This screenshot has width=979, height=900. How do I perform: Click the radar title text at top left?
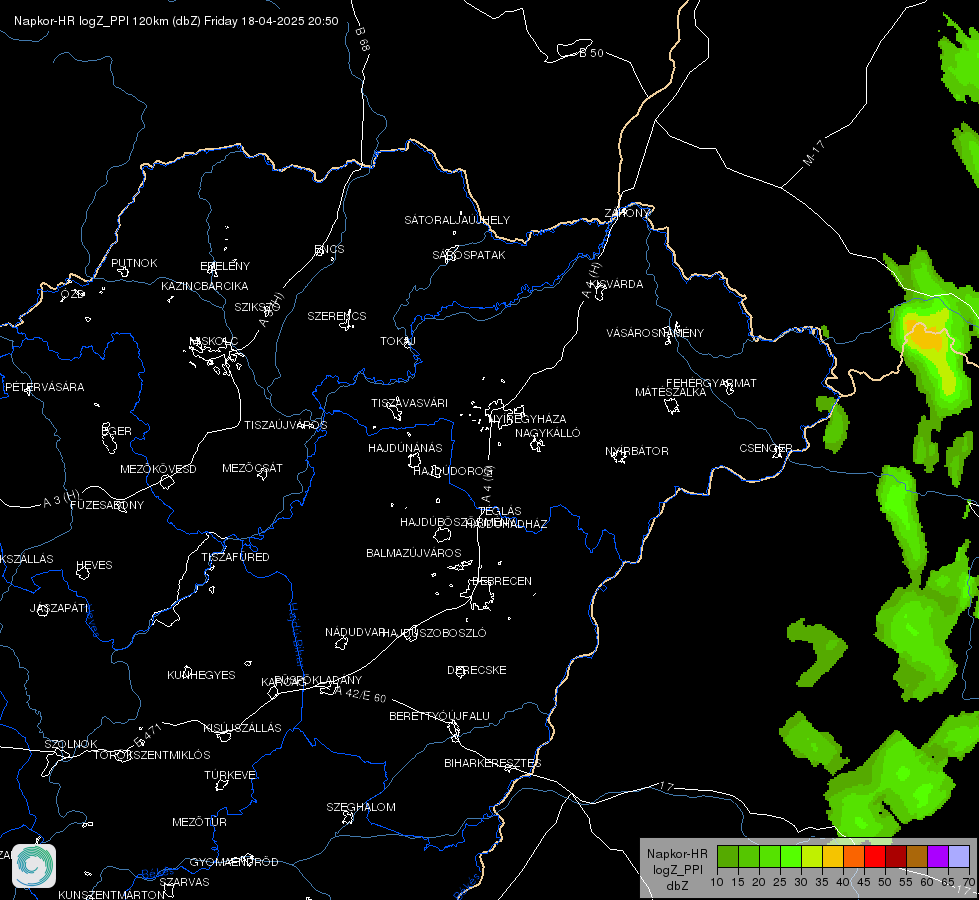click(176, 21)
